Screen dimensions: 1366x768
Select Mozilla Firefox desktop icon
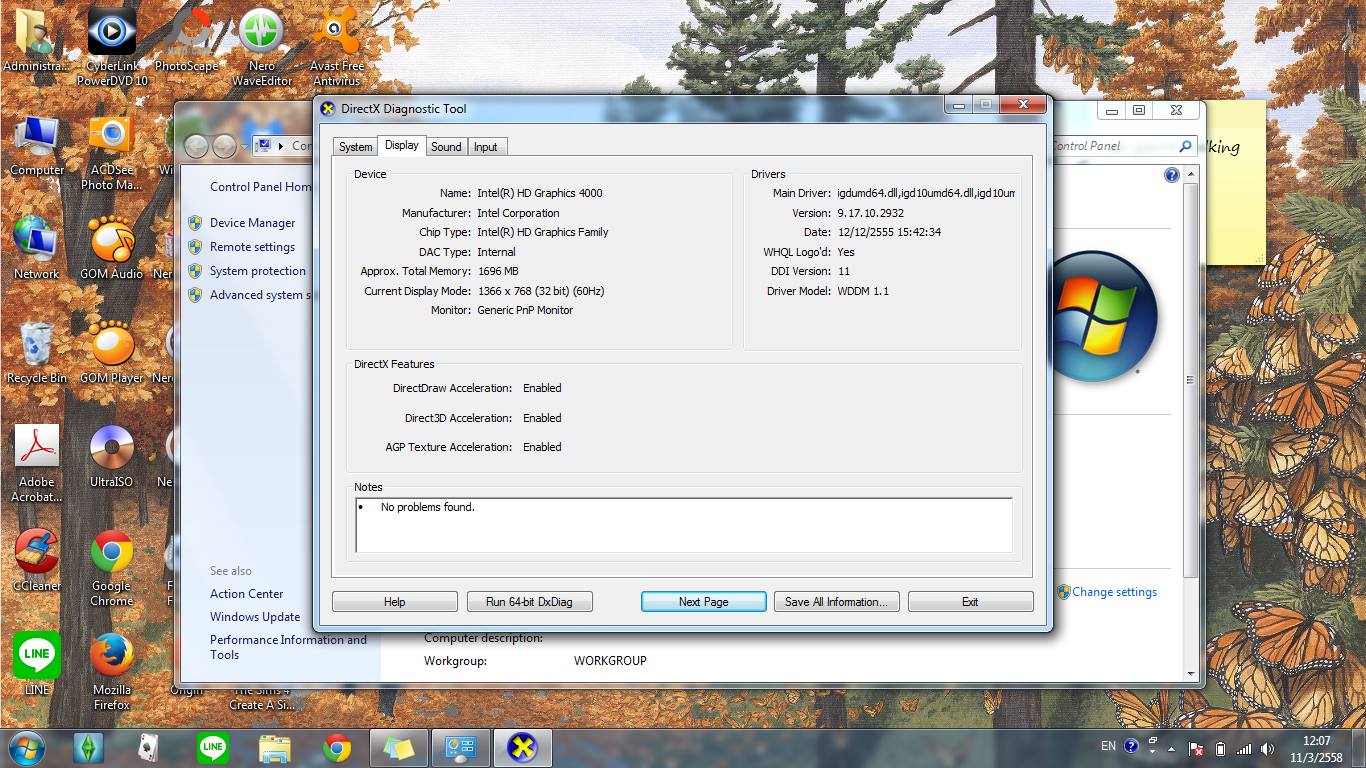(x=111, y=671)
